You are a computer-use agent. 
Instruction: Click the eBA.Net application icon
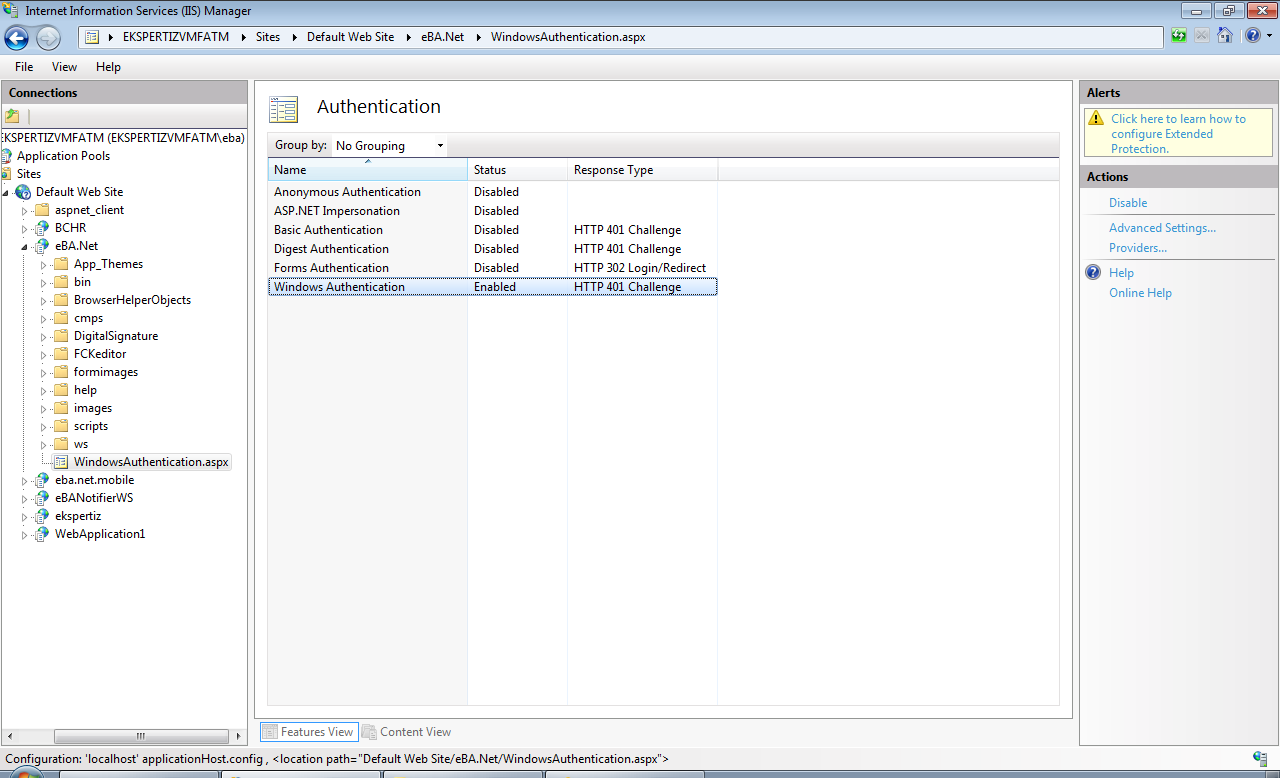point(42,246)
